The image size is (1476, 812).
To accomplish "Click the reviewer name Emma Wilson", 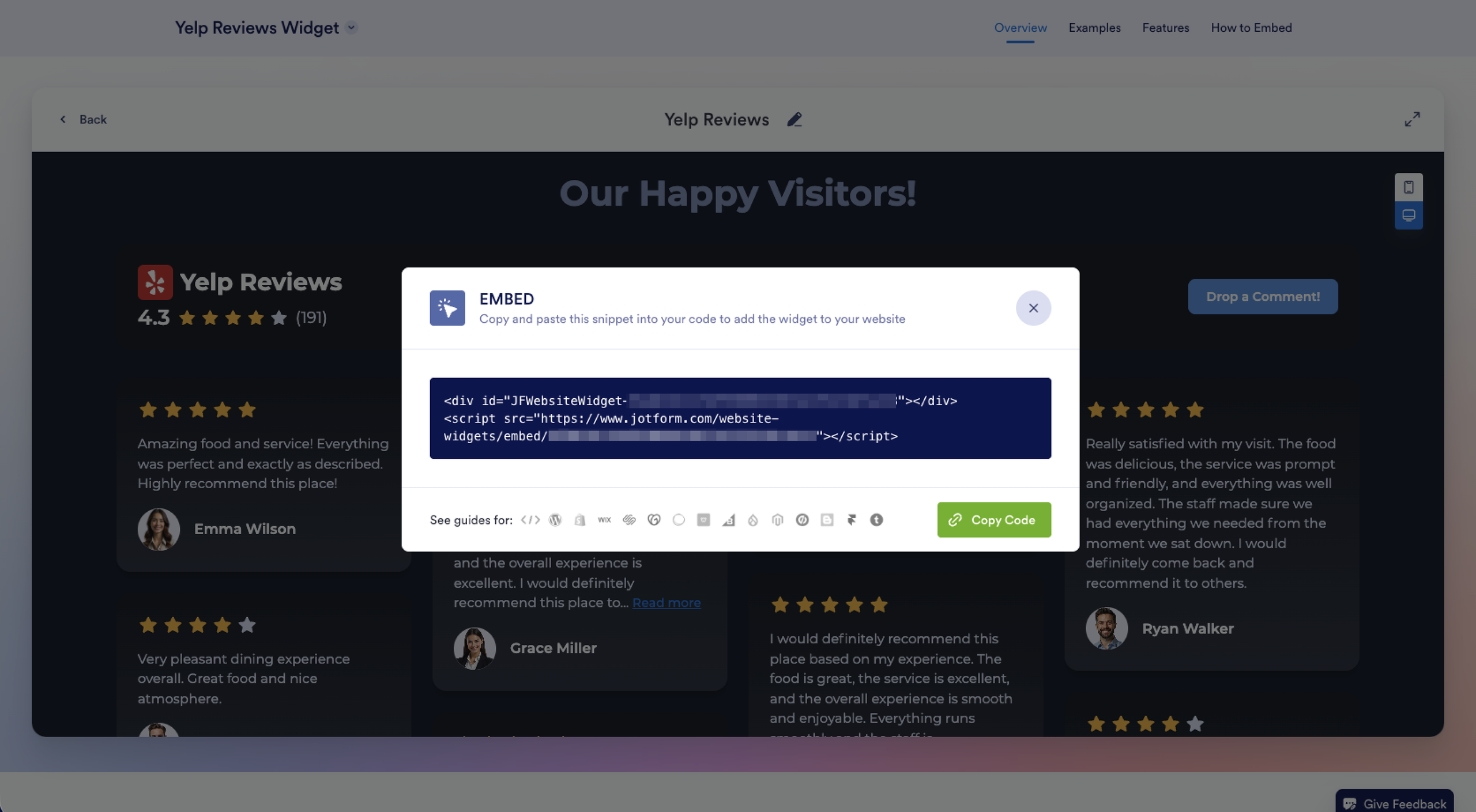I will pyautogui.click(x=245, y=529).
